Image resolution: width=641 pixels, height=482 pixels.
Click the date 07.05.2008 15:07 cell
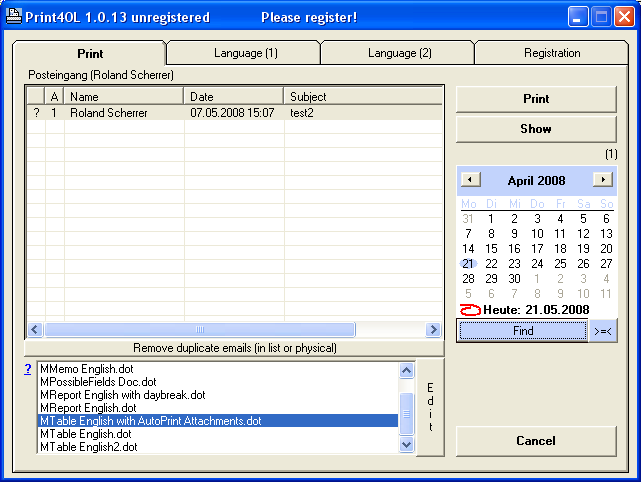click(x=232, y=113)
